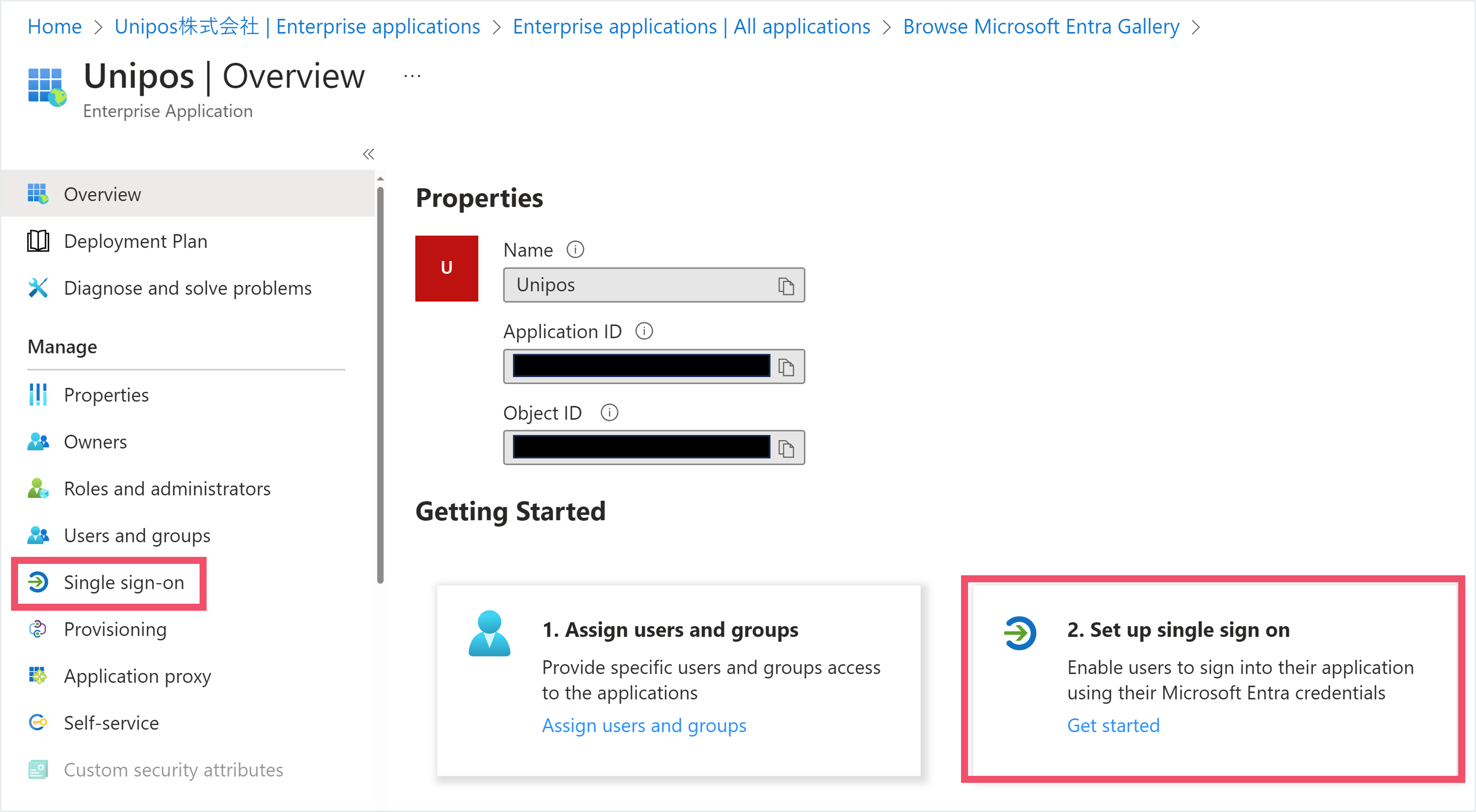Show info tooltip next to Name

pos(575,250)
